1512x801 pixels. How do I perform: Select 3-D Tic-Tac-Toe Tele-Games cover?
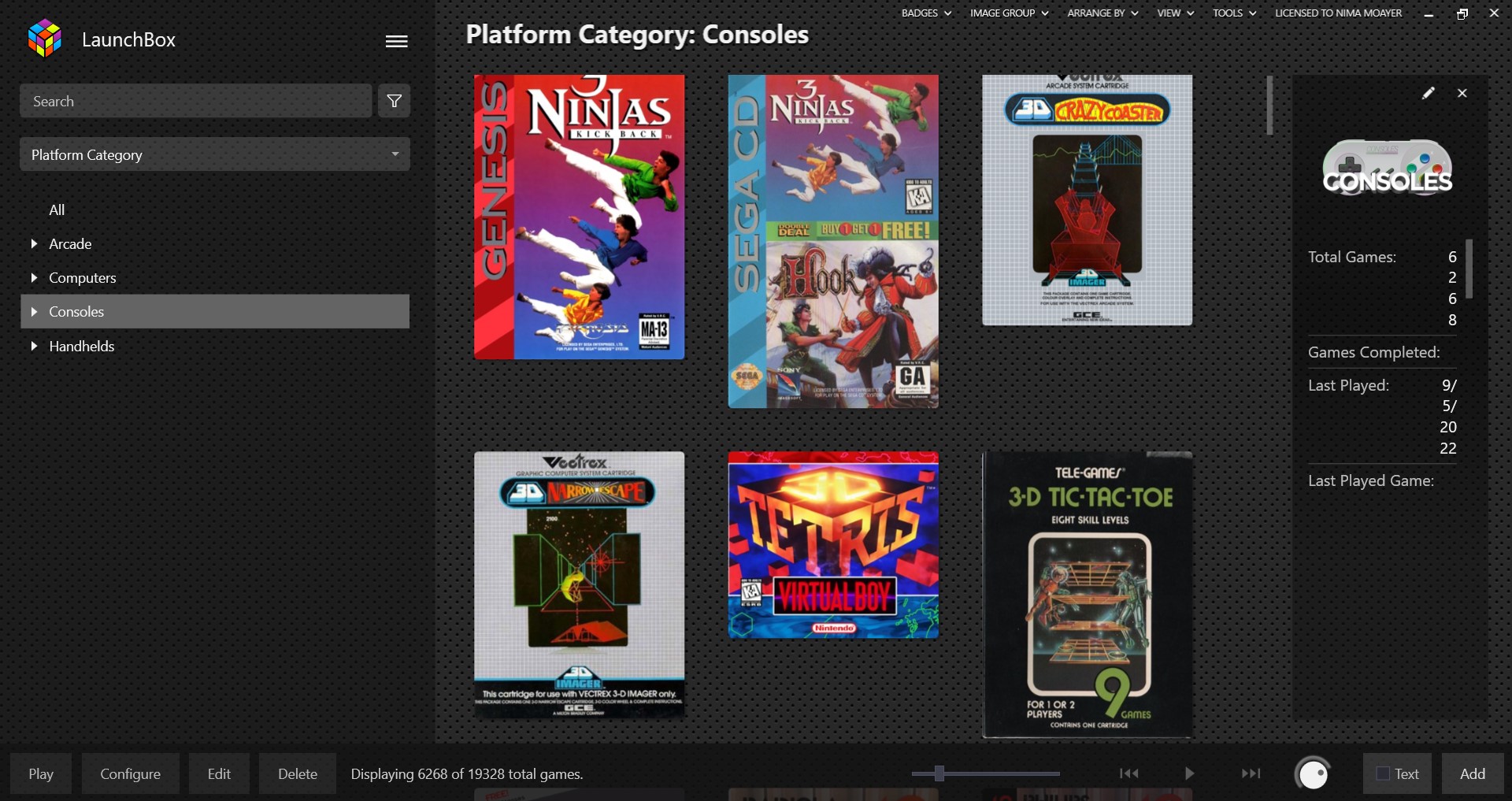(1087, 595)
